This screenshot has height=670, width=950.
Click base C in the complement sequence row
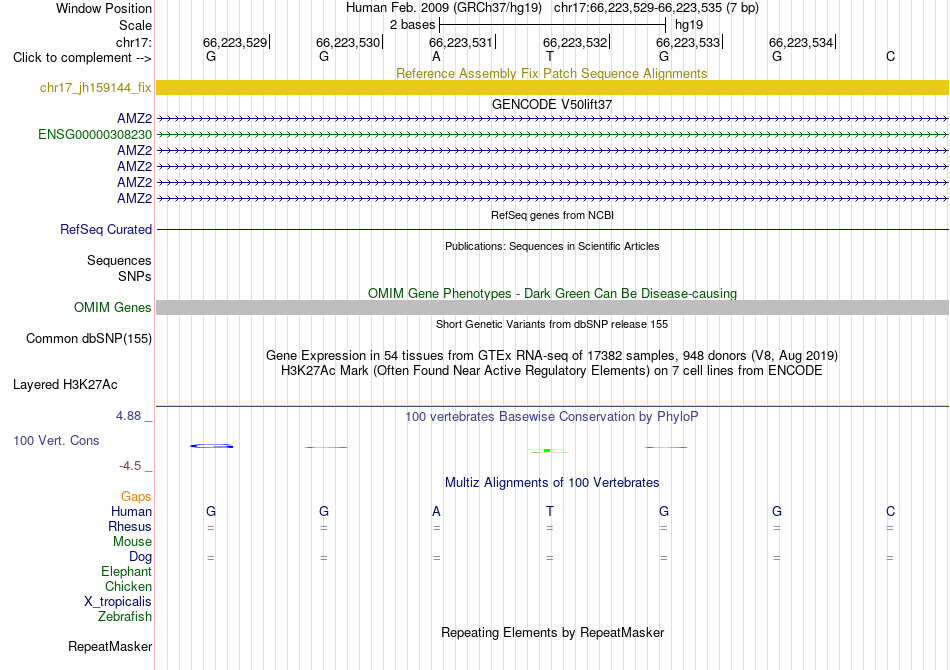point(890,56)
